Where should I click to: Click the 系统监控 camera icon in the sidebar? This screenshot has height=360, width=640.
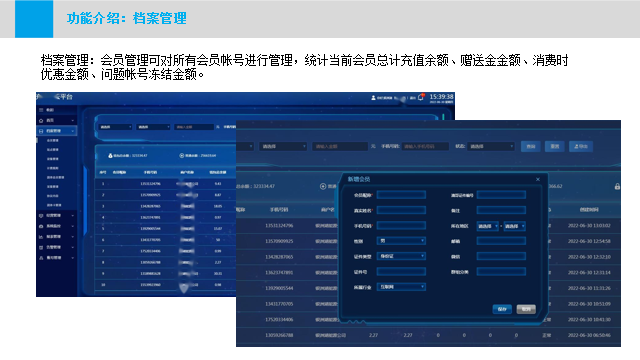[41, 226]
